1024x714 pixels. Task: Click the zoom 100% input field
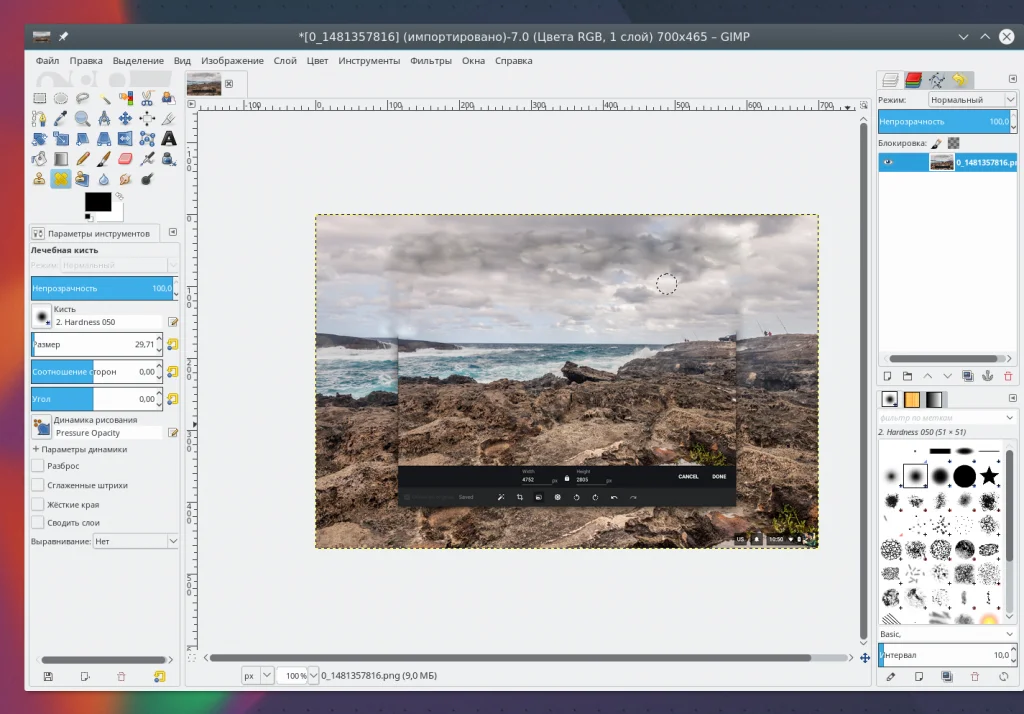291,676
